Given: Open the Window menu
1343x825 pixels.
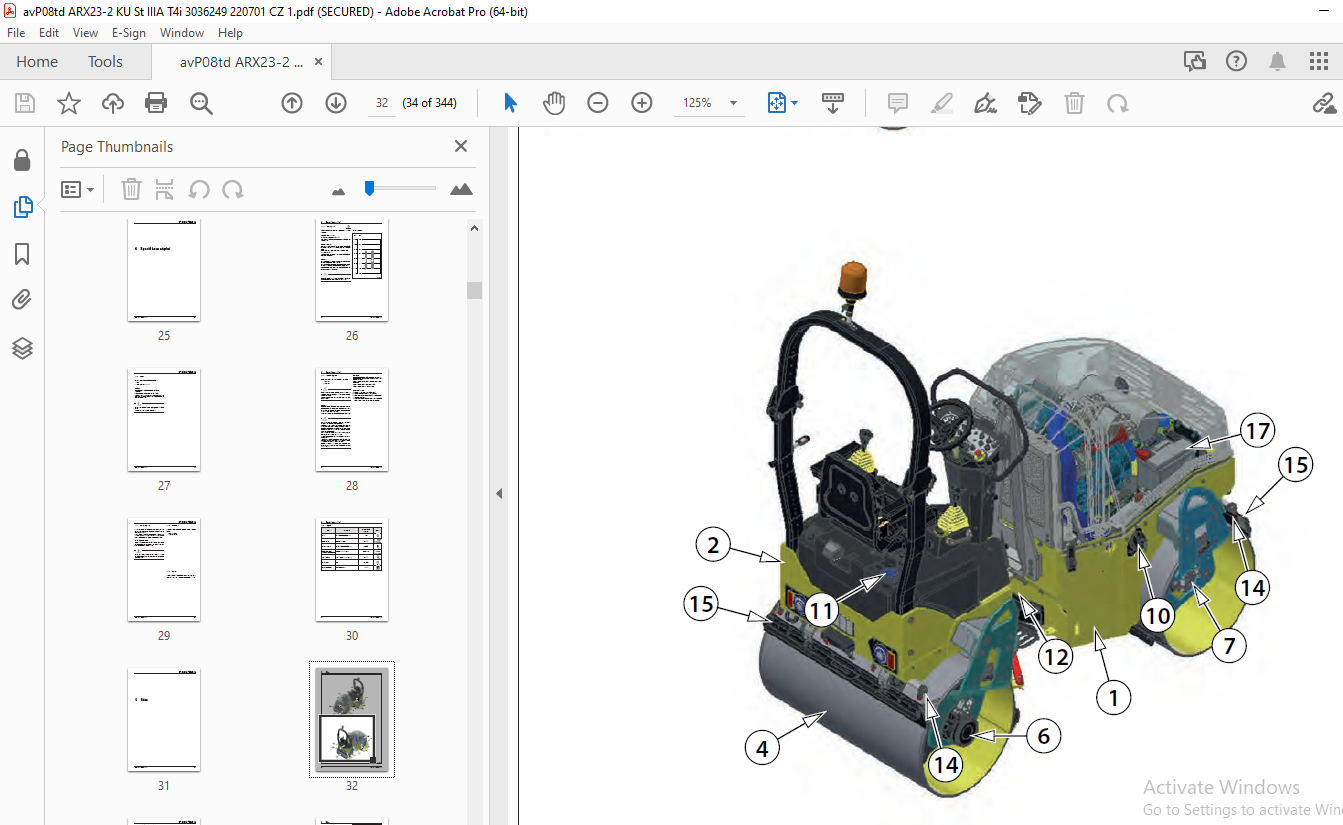Looking at the screenshot, I should (182, 33).
